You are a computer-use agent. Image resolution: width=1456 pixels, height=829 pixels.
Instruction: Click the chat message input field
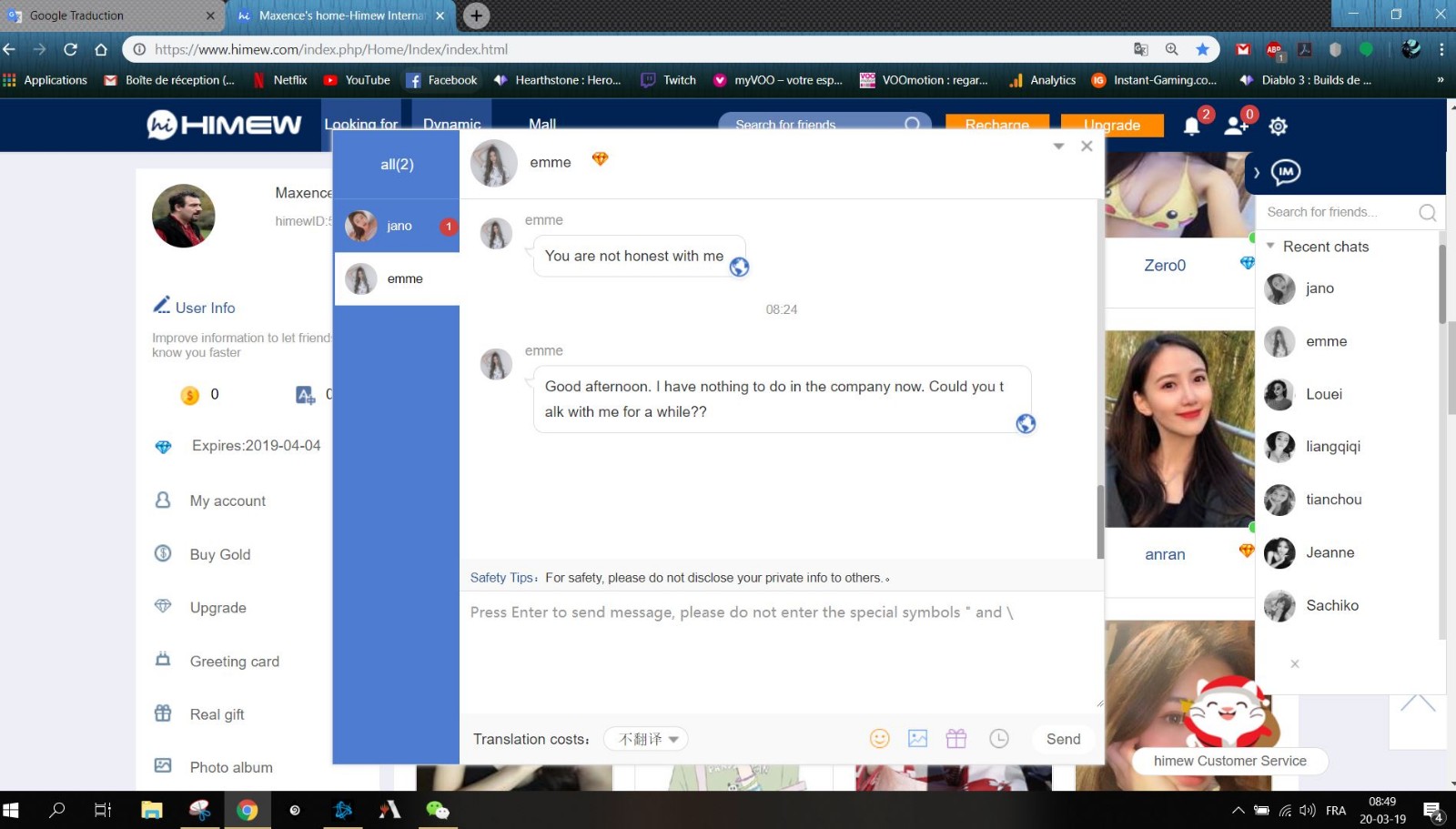(x=781, y=651)
